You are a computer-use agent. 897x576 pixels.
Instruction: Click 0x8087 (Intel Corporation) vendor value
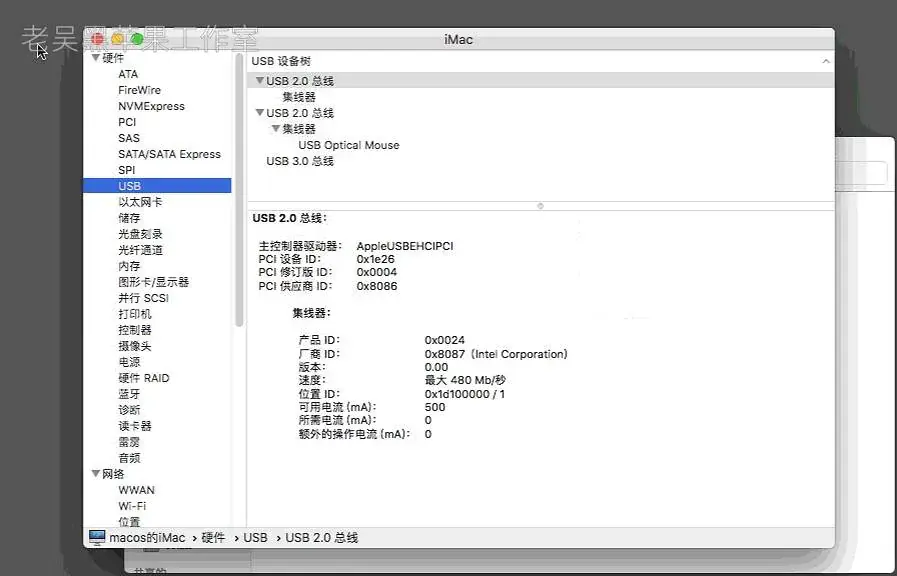click(496, 354)
